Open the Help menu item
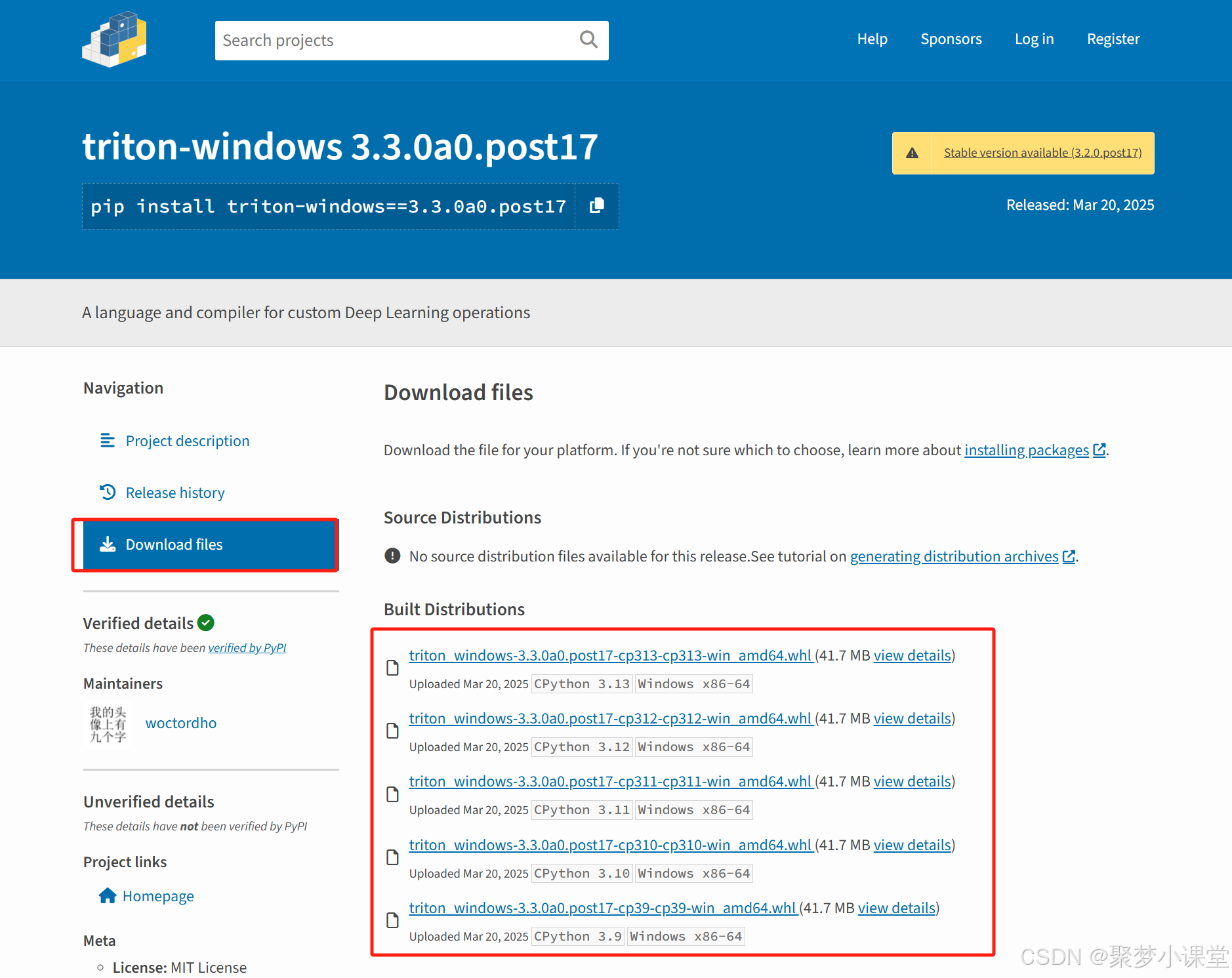This screenshot has height=978, width=1232. 872,39
